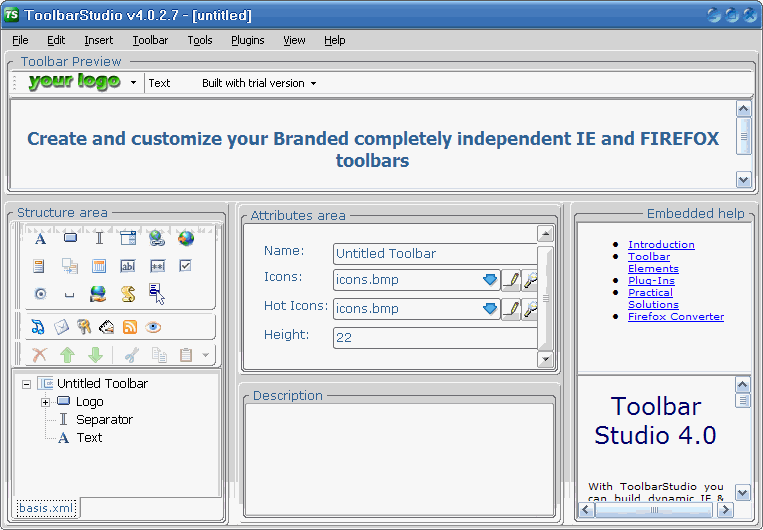The height and width of the screenshot is (530, 763).
Task: Copy element using the copy icon
Action: coord(159,355)
